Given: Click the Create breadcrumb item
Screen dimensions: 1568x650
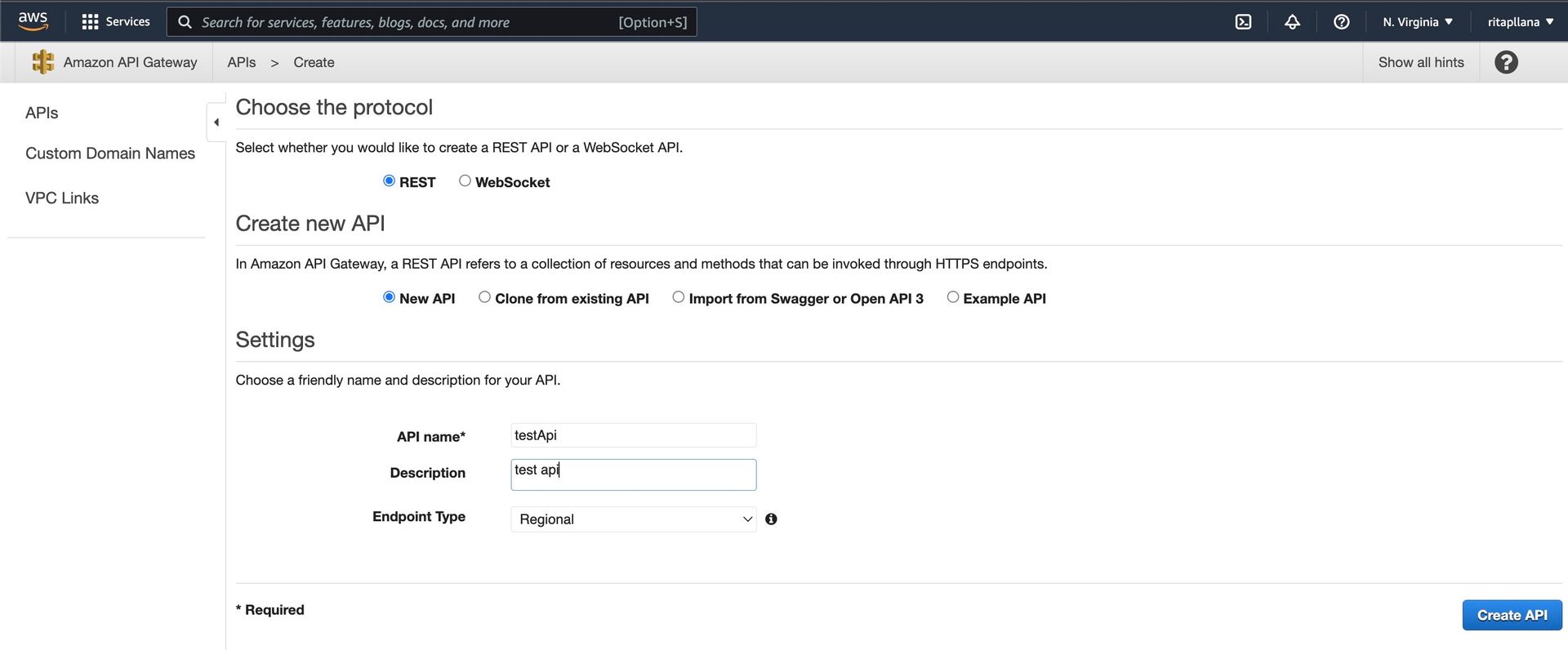Looking at the screenshot, I should tap(314, 62).
